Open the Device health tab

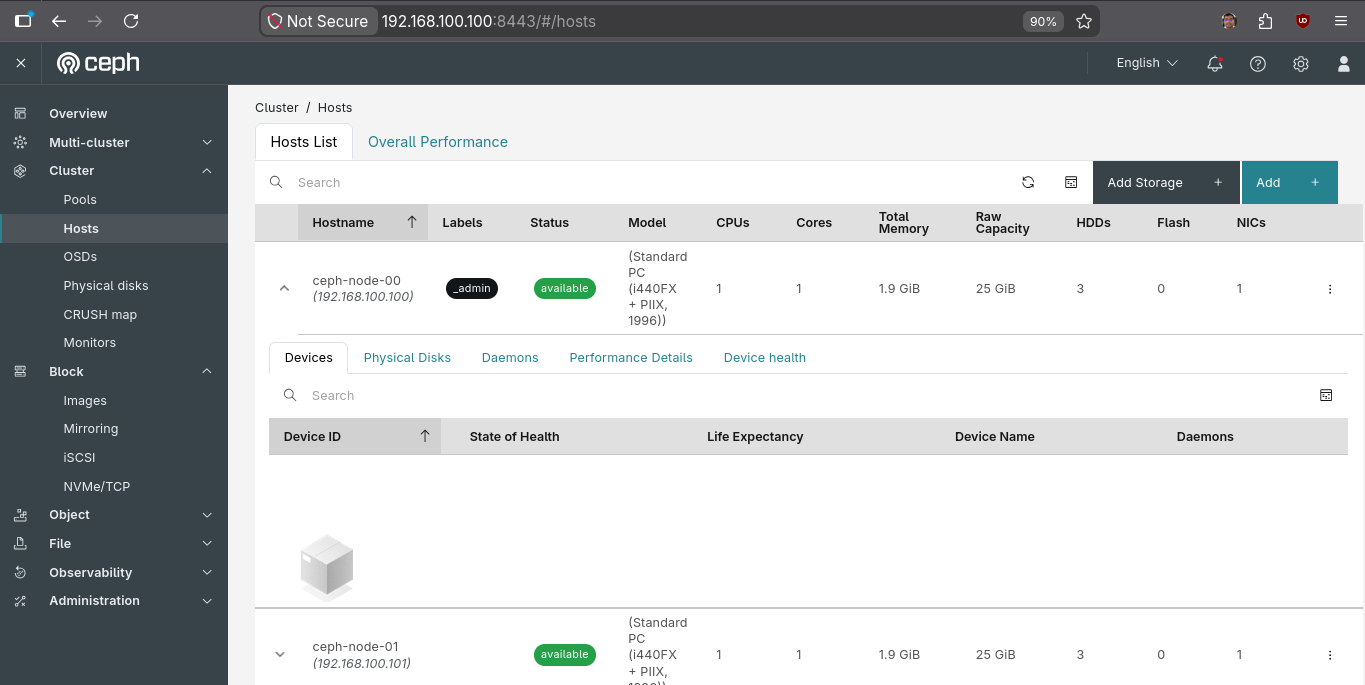[x=765, y=357]
